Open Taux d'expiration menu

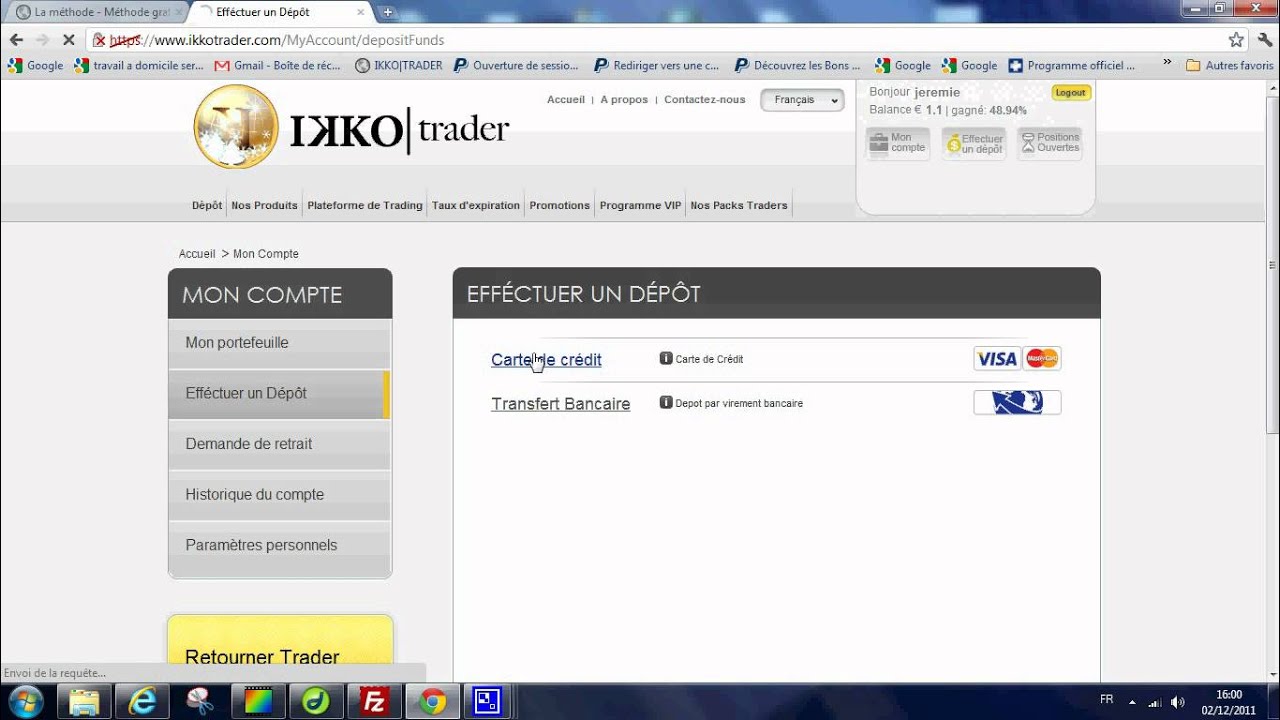click(x=476, y=205)
